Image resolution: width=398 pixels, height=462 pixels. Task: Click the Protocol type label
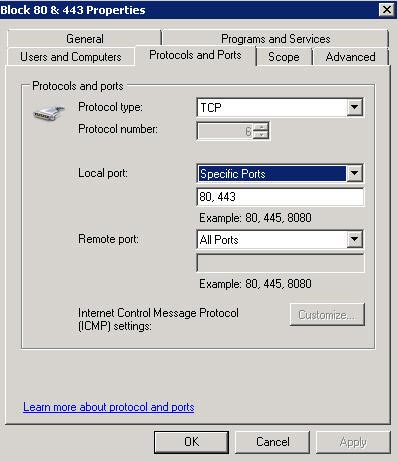110,107
